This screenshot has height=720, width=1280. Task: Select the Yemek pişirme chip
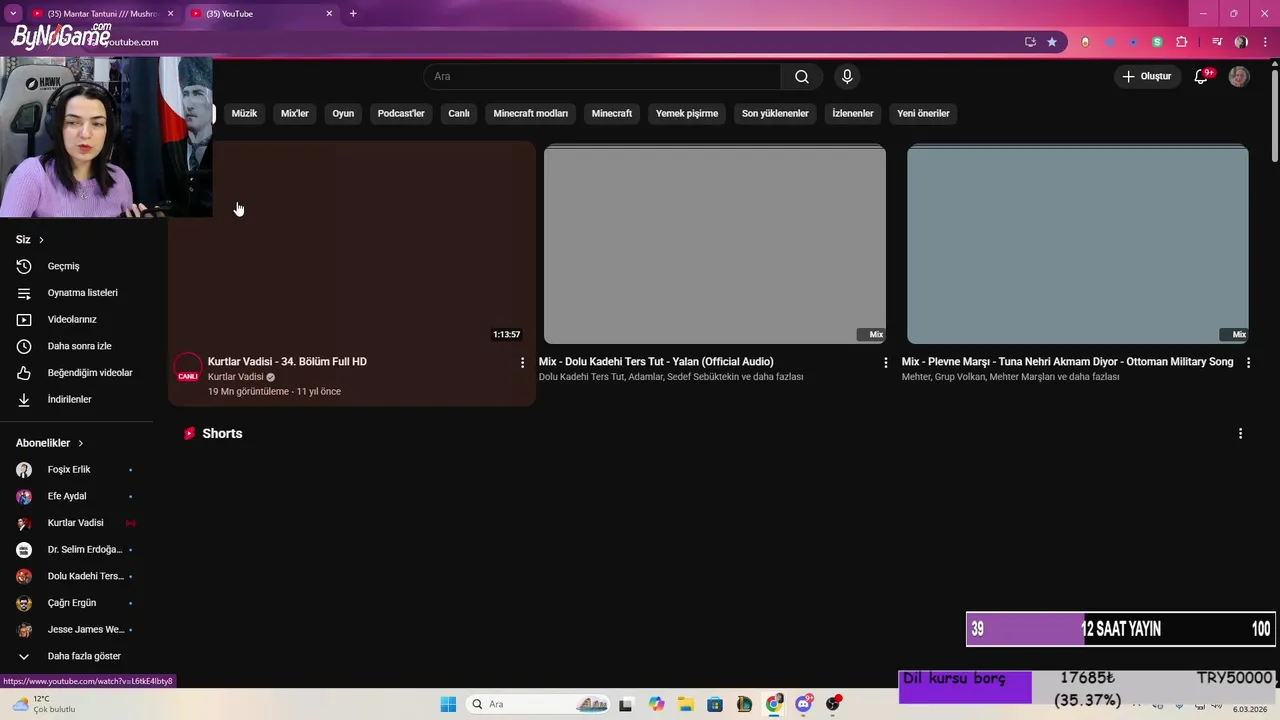(x=687, y=114)
